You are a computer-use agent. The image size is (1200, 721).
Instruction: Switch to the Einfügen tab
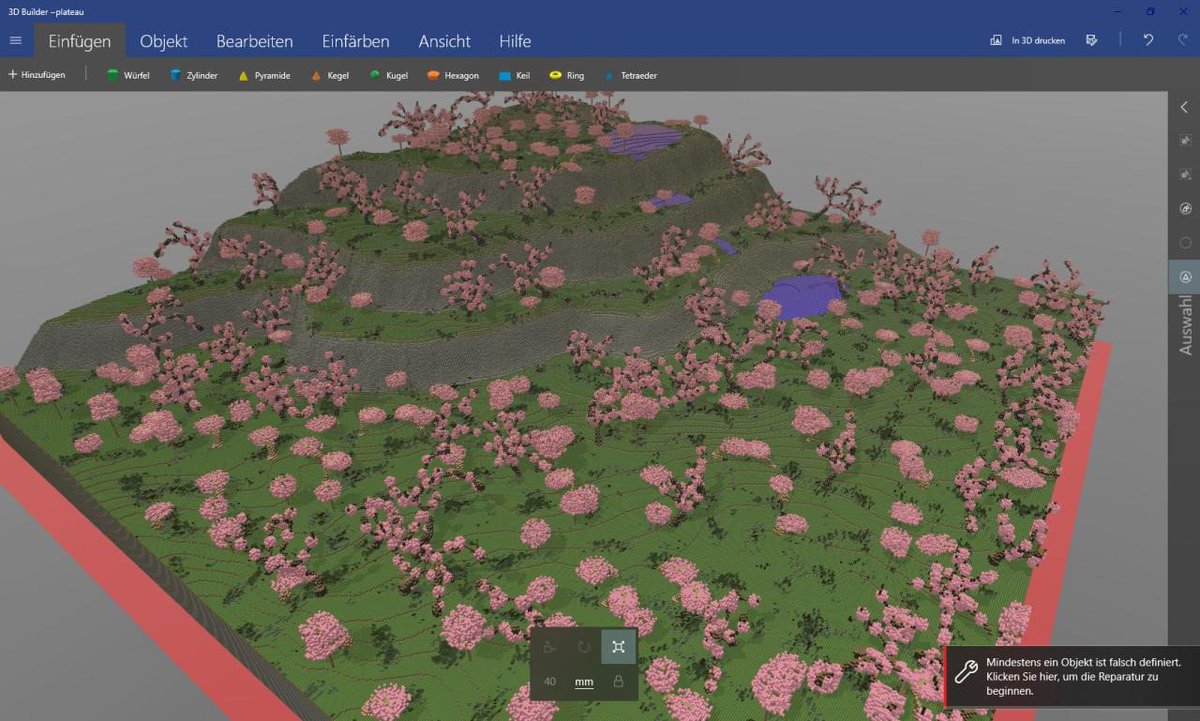point(79,41)
